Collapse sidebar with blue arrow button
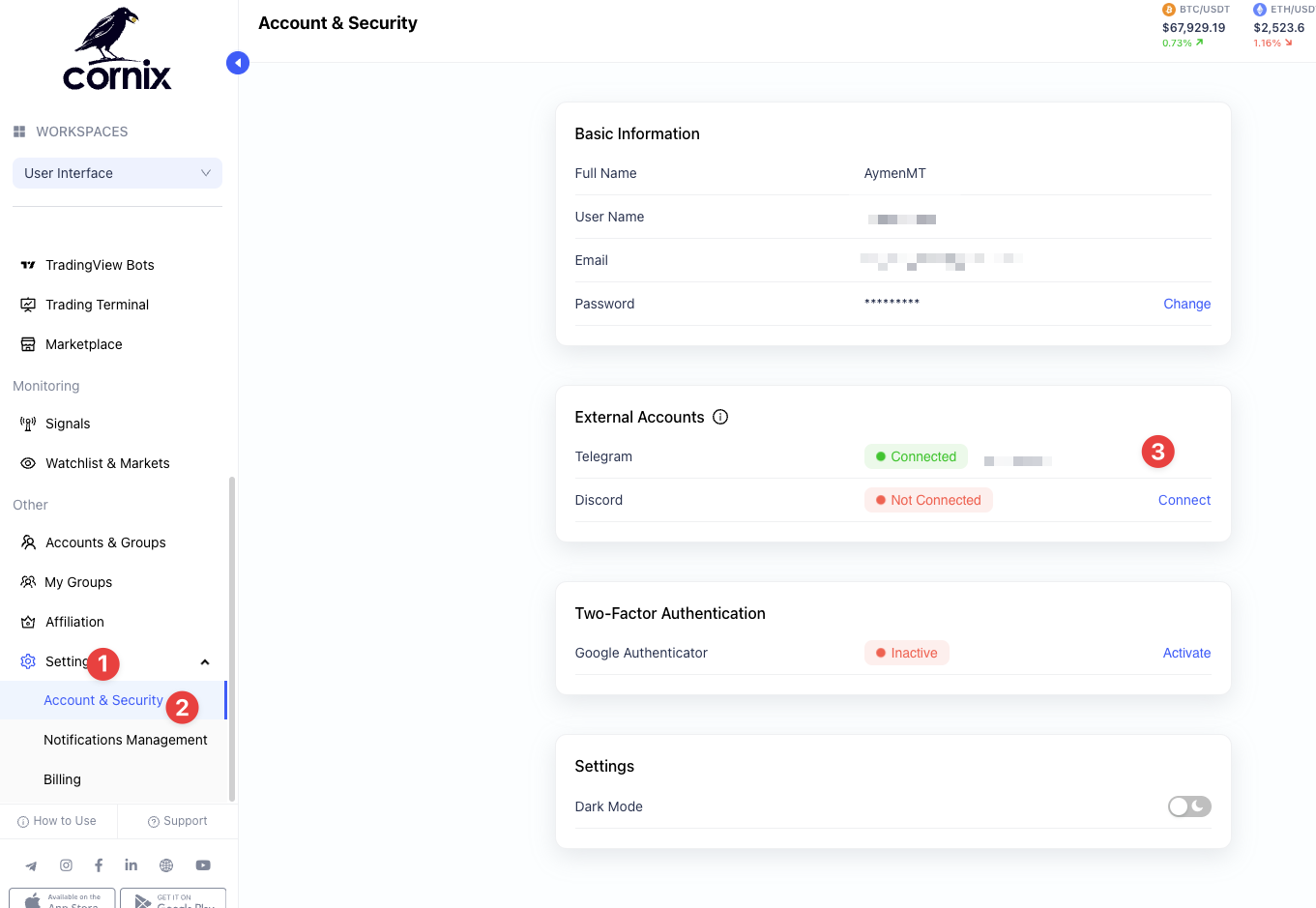Viewport: 1316px width, 908px height. click(238, 63)
